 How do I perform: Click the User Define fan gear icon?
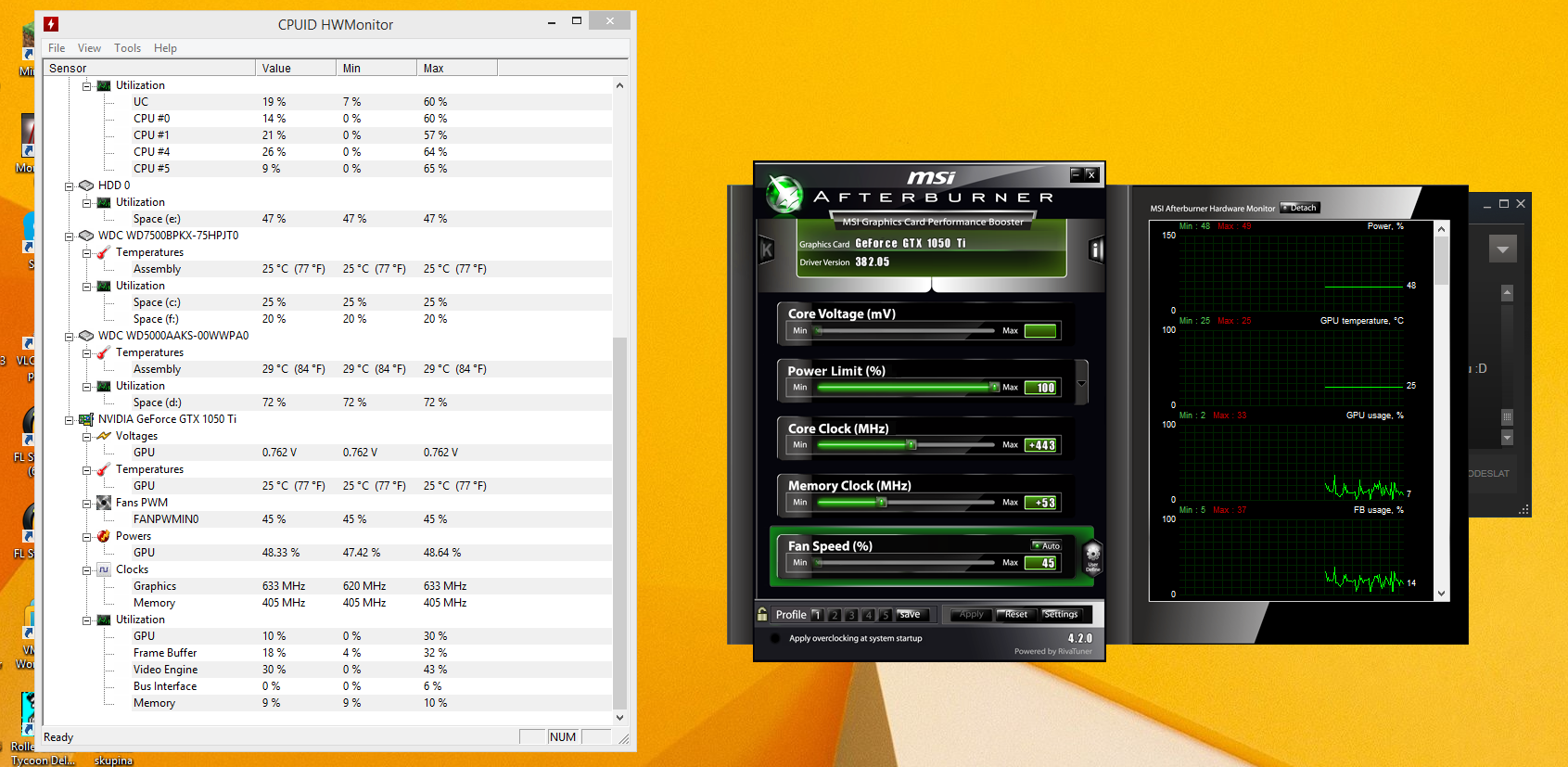[x=1092, y=556]
